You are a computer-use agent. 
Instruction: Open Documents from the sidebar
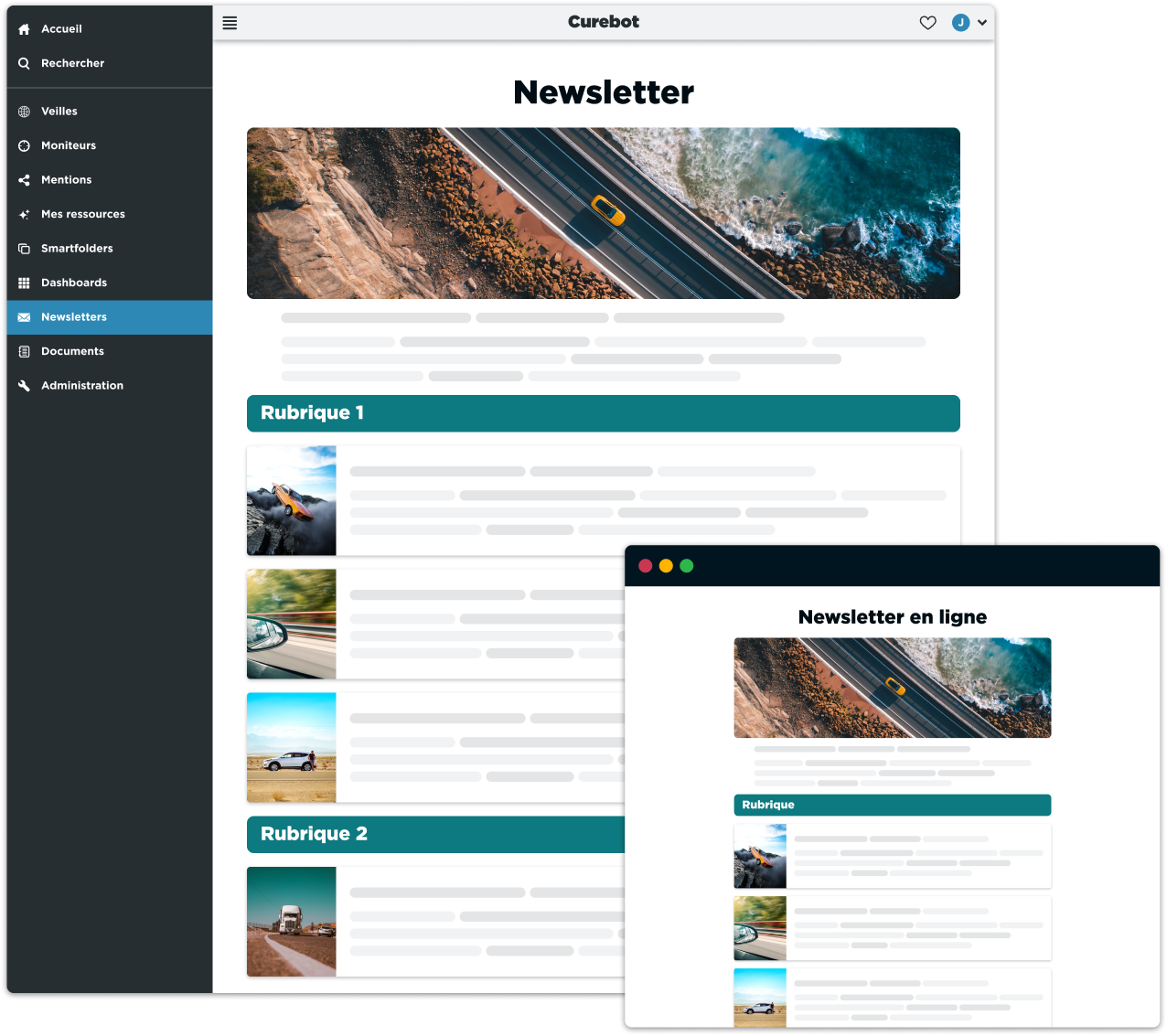point(110,351)
